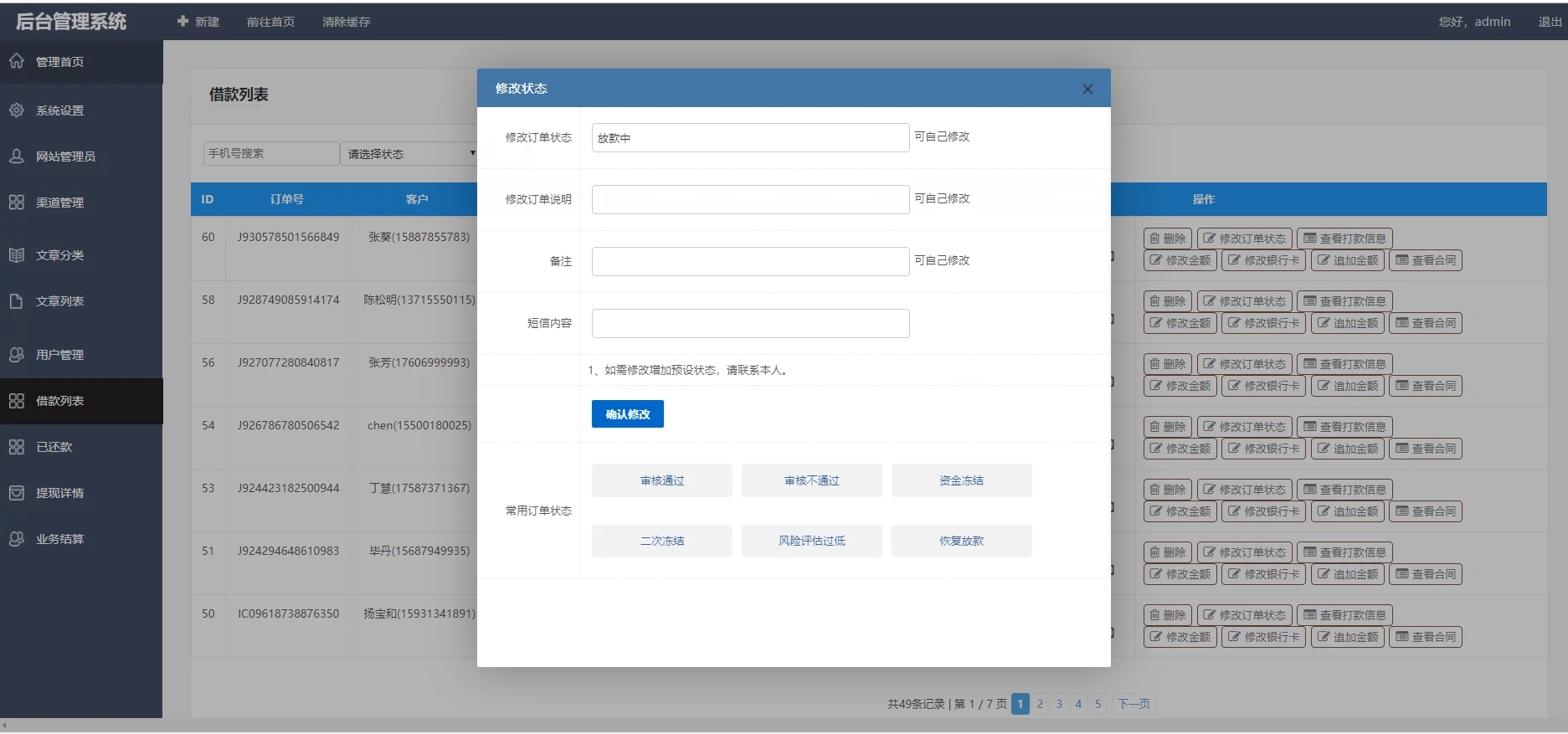
Task: Click the gear icon for 系统设置
Action: point(17,110)
